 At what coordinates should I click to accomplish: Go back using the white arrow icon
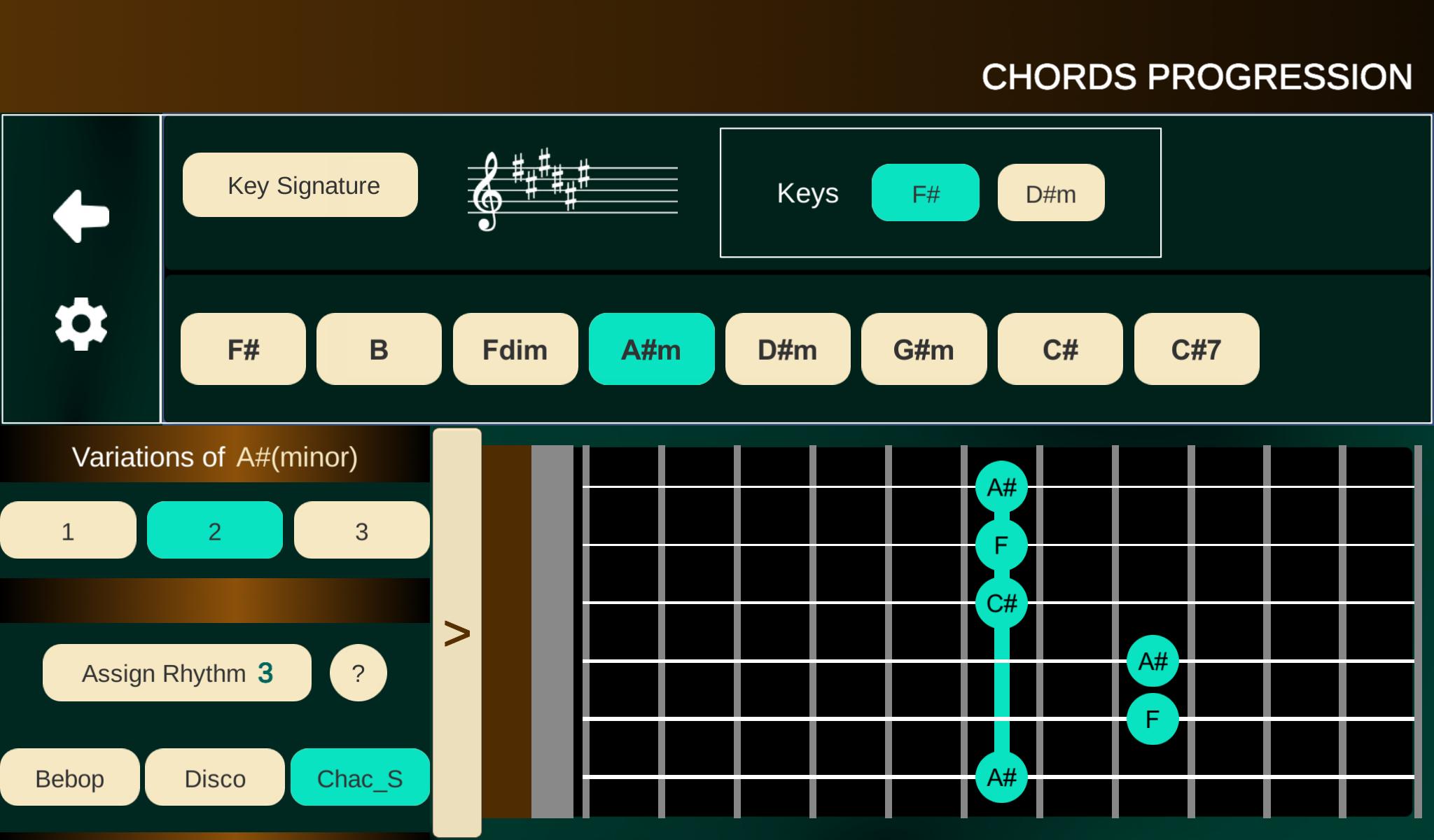click(81, 216)
